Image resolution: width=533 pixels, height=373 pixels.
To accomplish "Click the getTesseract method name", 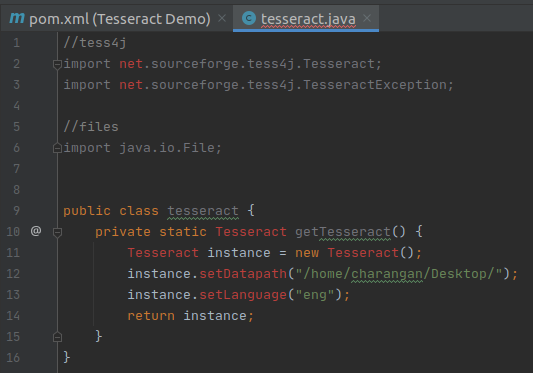I will click(x=343, y=232).
